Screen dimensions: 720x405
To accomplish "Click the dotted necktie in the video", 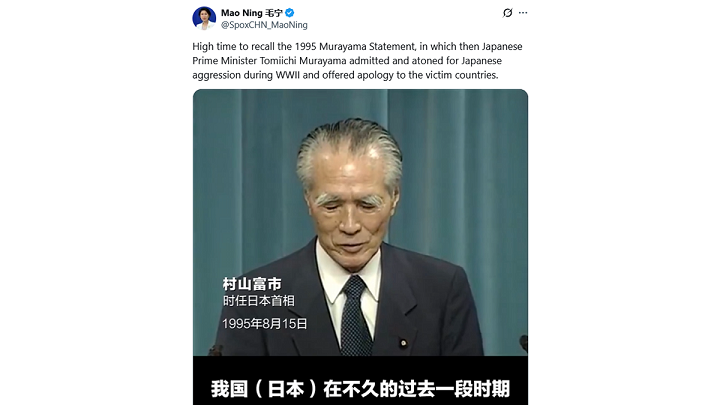I will 355,316.
